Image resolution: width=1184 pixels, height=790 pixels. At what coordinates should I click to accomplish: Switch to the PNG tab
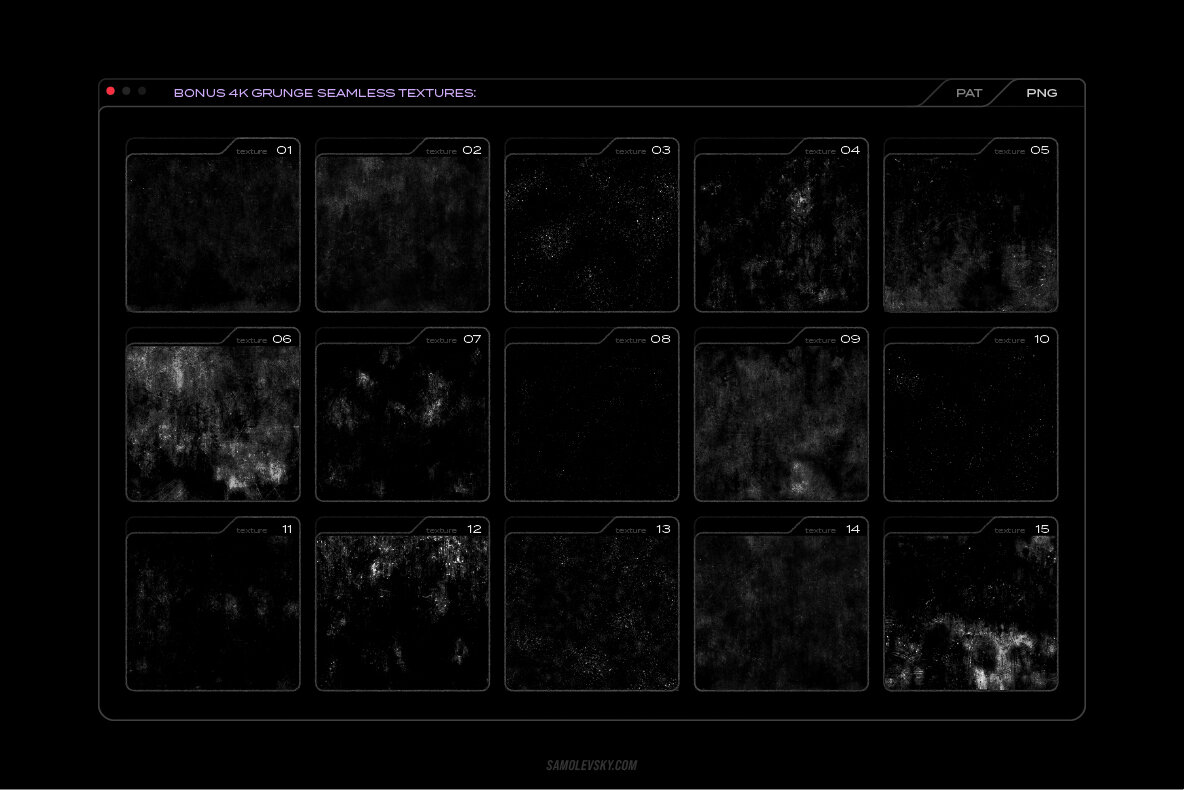tap(1041, 93)
